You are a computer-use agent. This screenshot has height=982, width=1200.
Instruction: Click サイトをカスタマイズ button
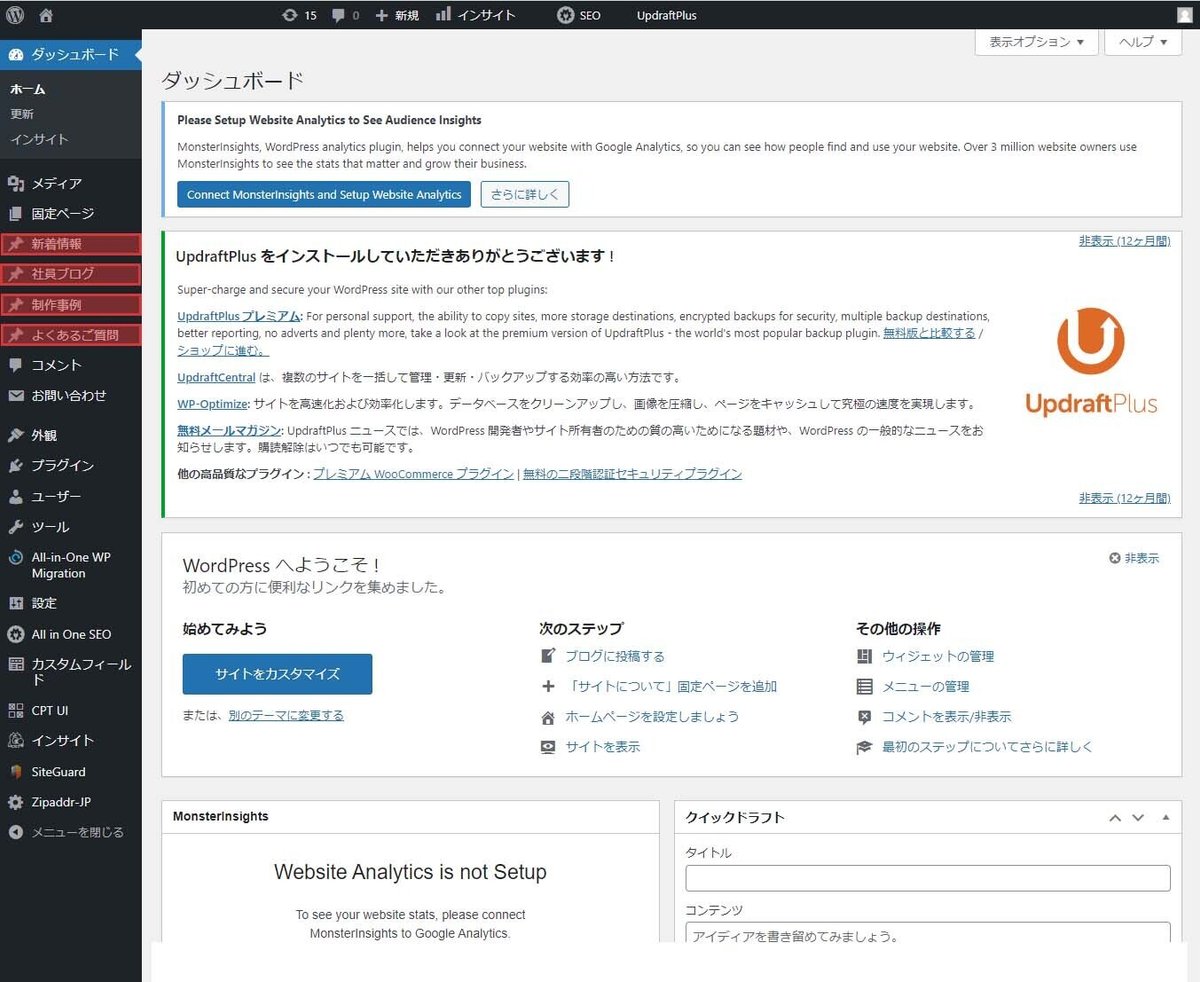(x=277, y=674)
